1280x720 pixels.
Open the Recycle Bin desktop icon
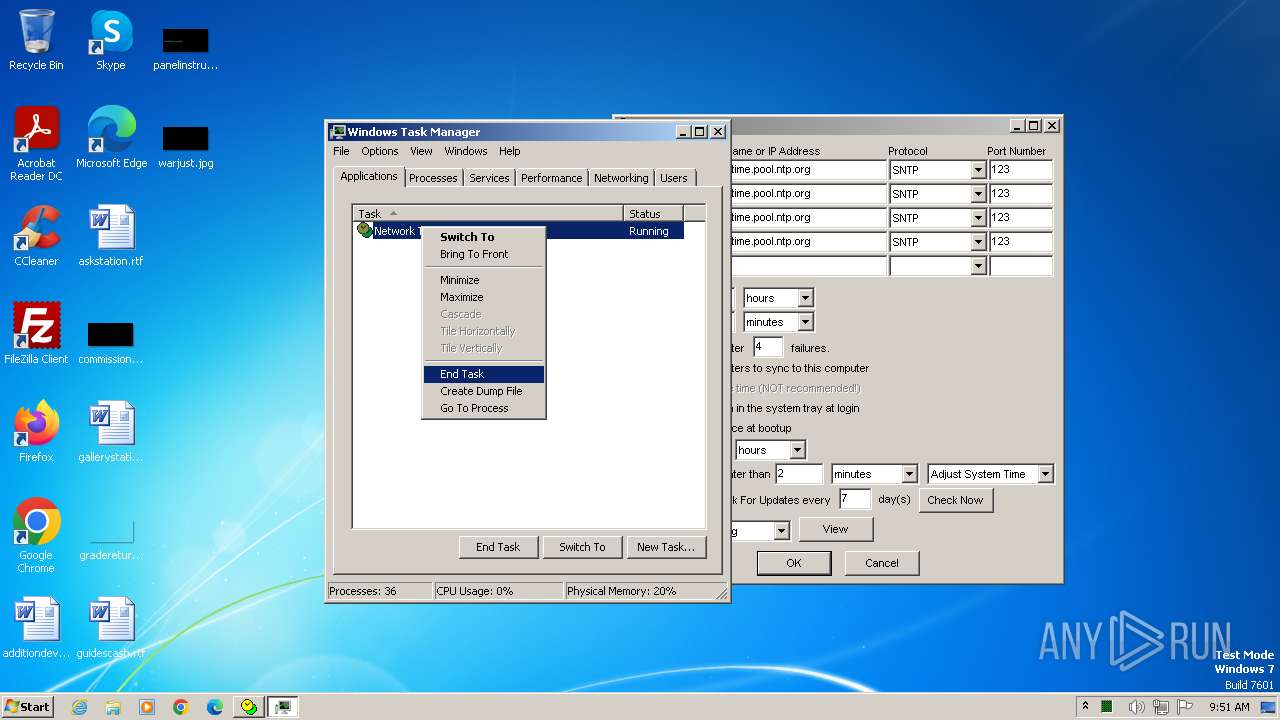pos(36,40)
